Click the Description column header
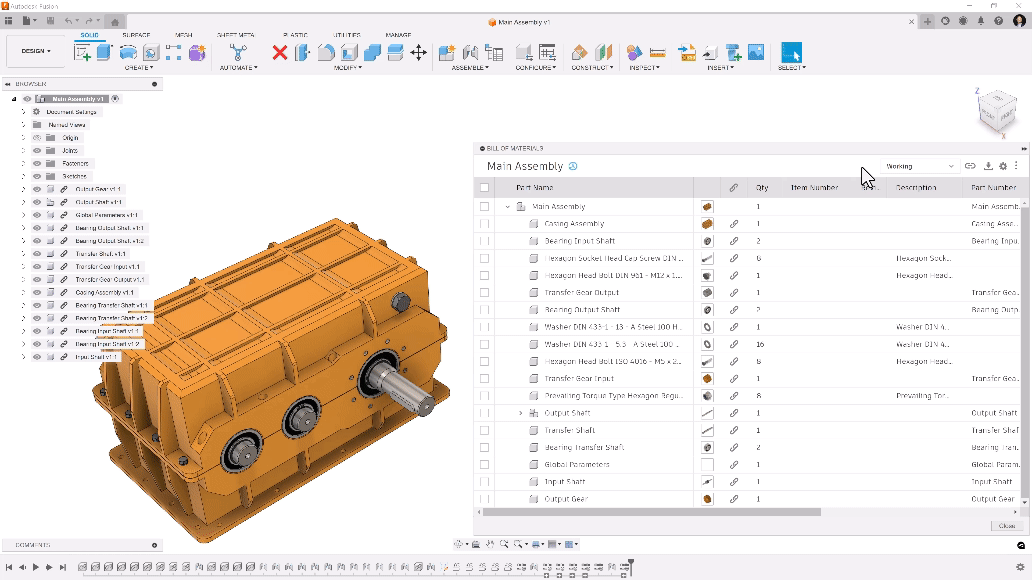 [x=916, y=187]
